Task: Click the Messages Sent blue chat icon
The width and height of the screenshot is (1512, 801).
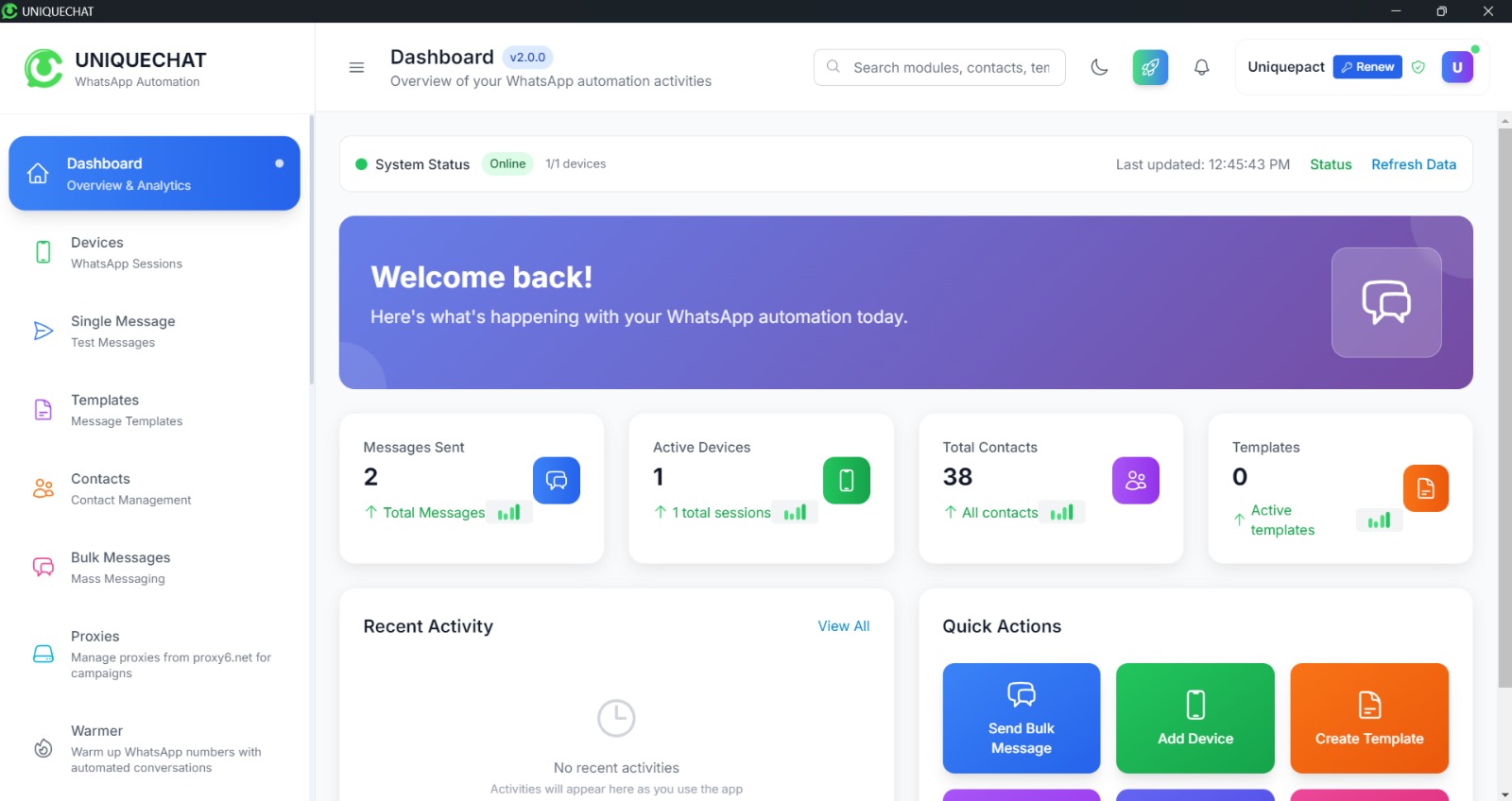Action: click(557, 480)
